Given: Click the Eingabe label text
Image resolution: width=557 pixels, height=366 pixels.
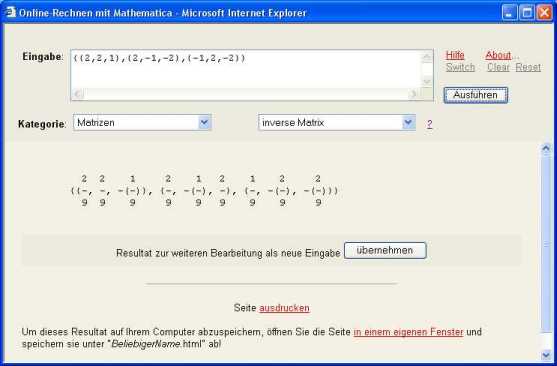Looking at the screenshot, I should coord(43,56).
